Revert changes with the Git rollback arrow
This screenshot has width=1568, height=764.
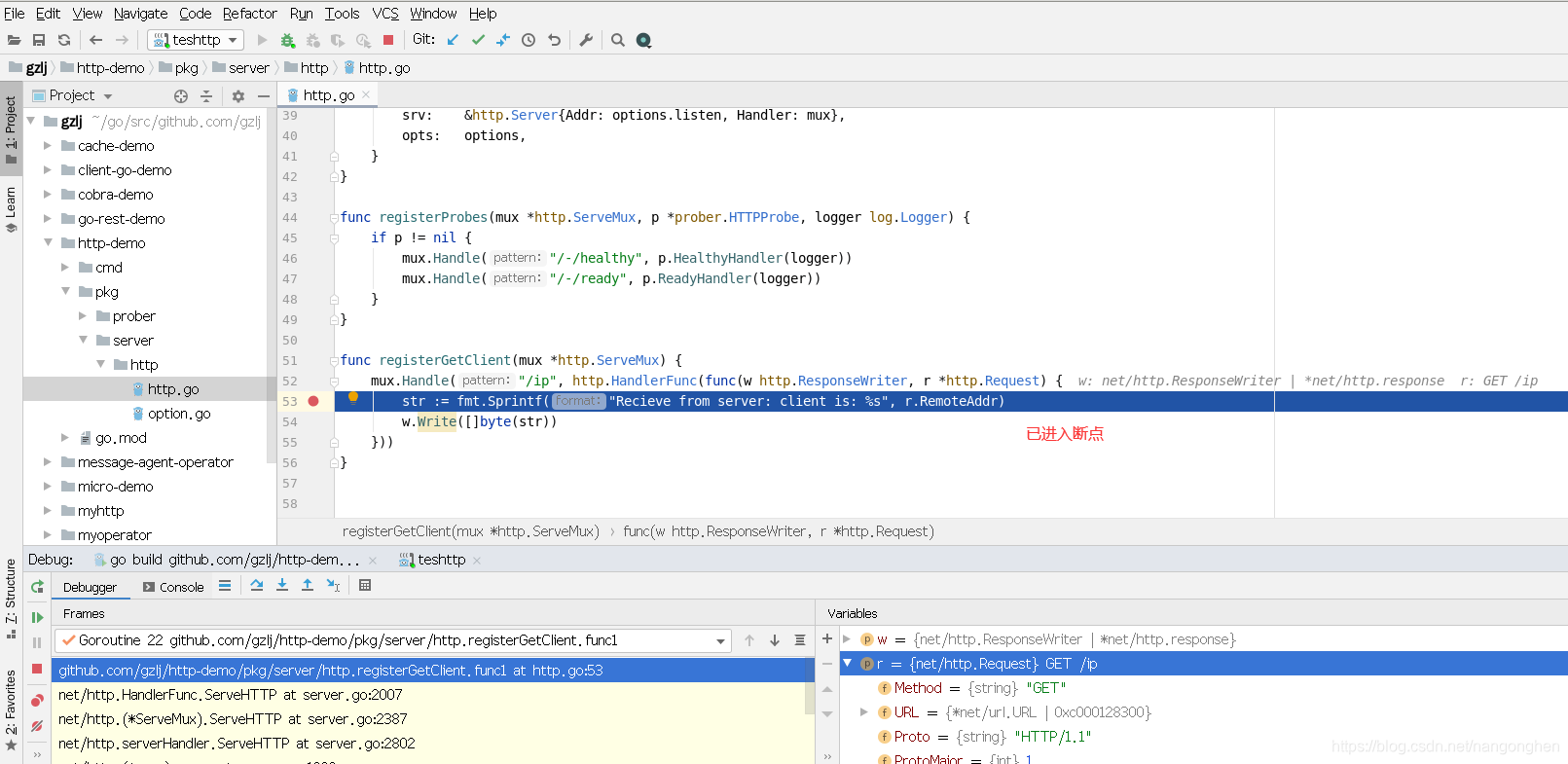pos(554,40)
